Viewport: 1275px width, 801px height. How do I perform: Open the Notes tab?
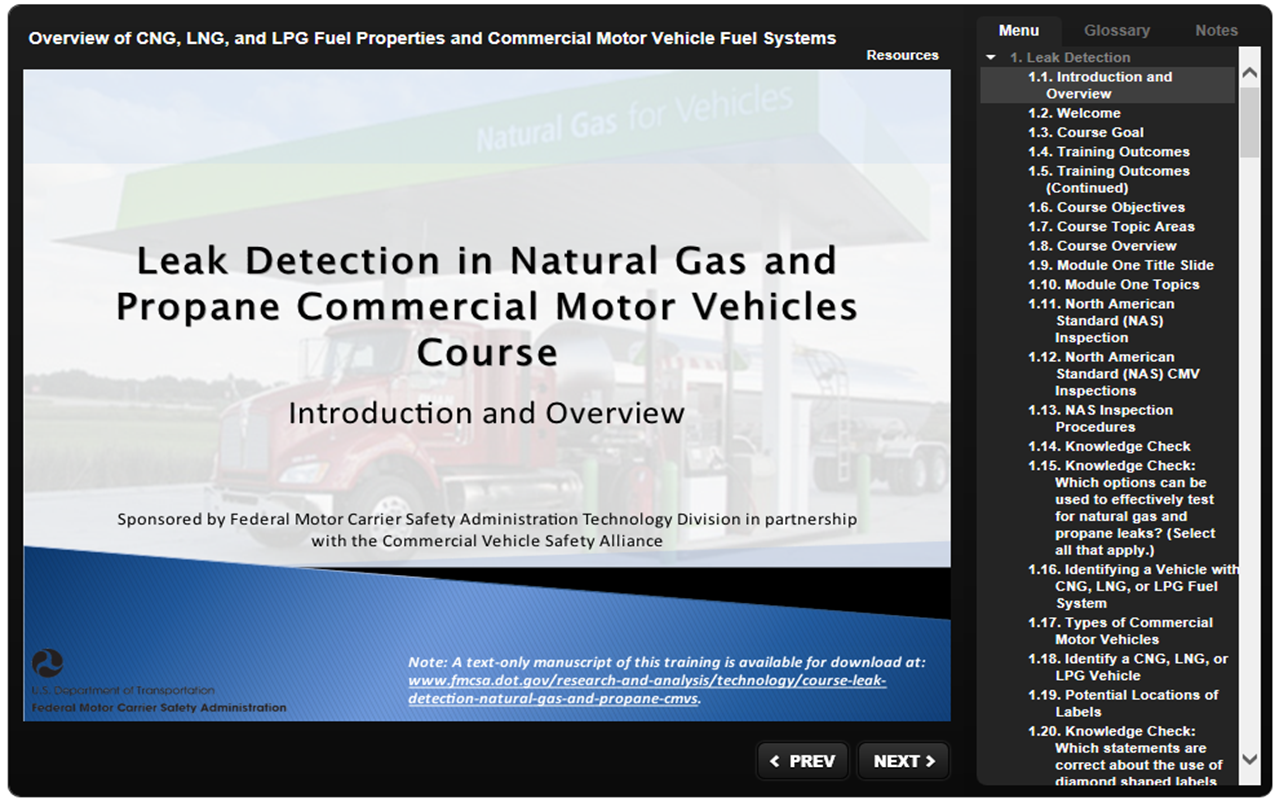point(1216,30)
